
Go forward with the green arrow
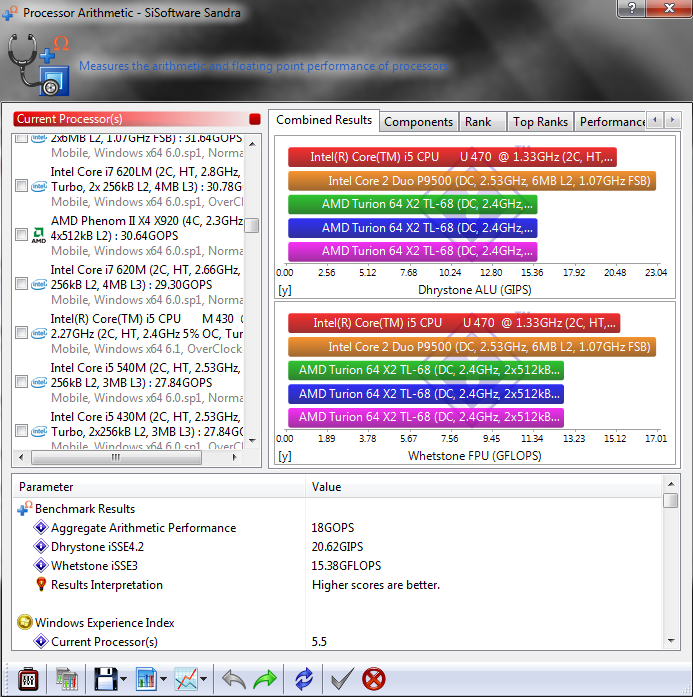coord(265,679)
